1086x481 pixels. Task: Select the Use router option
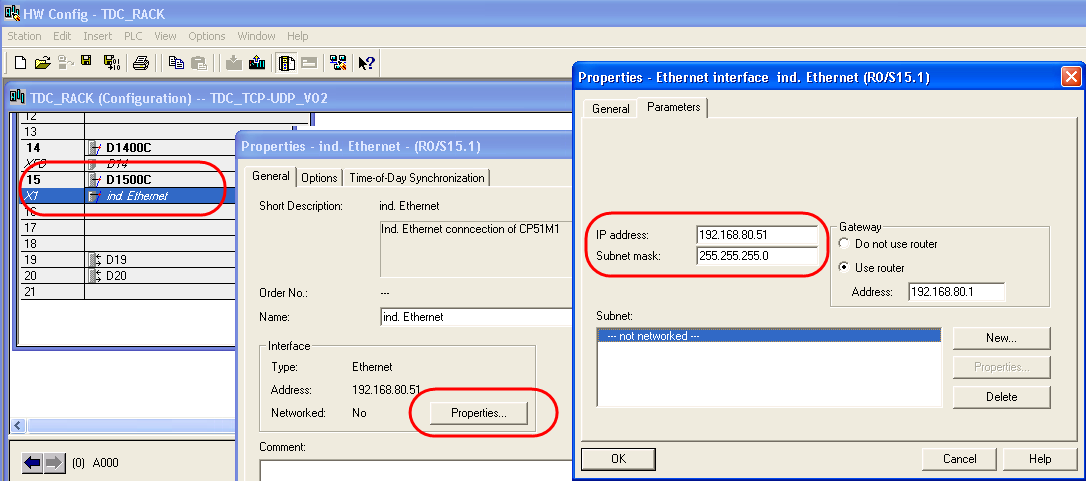pos(844,268)
